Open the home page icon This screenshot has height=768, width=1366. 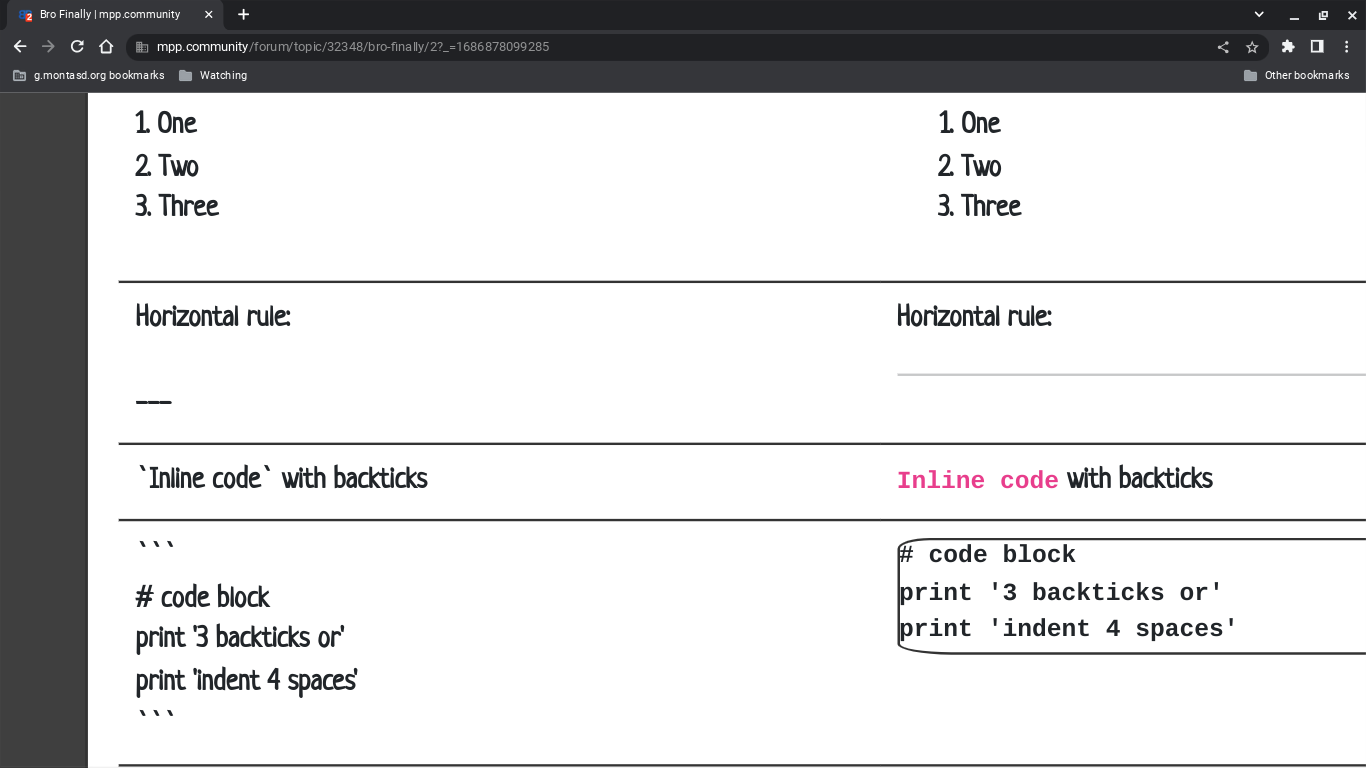pyautogui.click(x=106, y=47)
